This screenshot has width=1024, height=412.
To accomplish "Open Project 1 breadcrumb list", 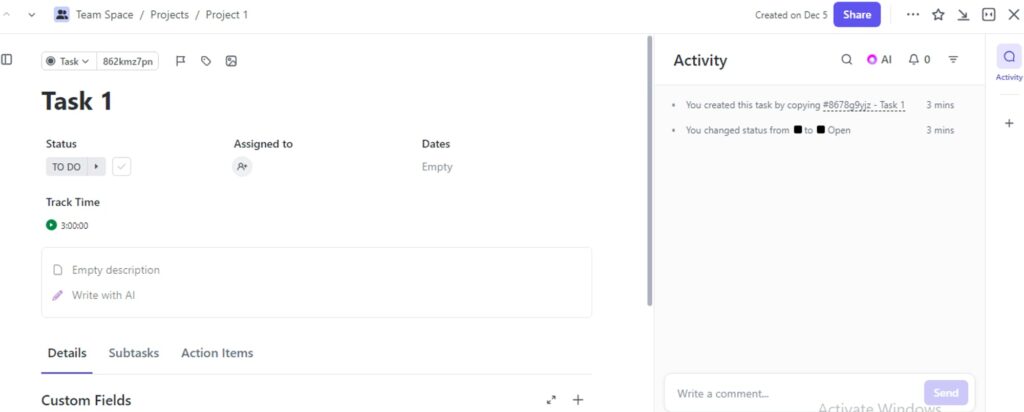I will [x=227, y=14].
